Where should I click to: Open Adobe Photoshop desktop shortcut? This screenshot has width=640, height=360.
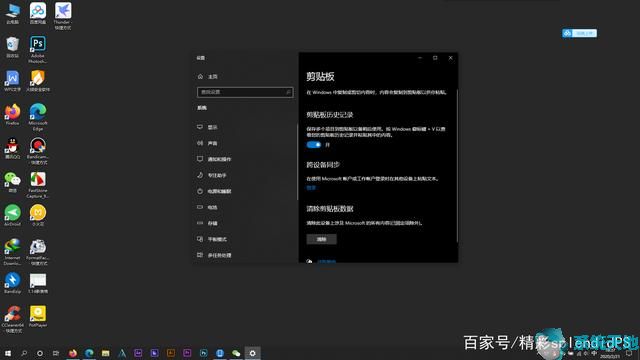38,49
